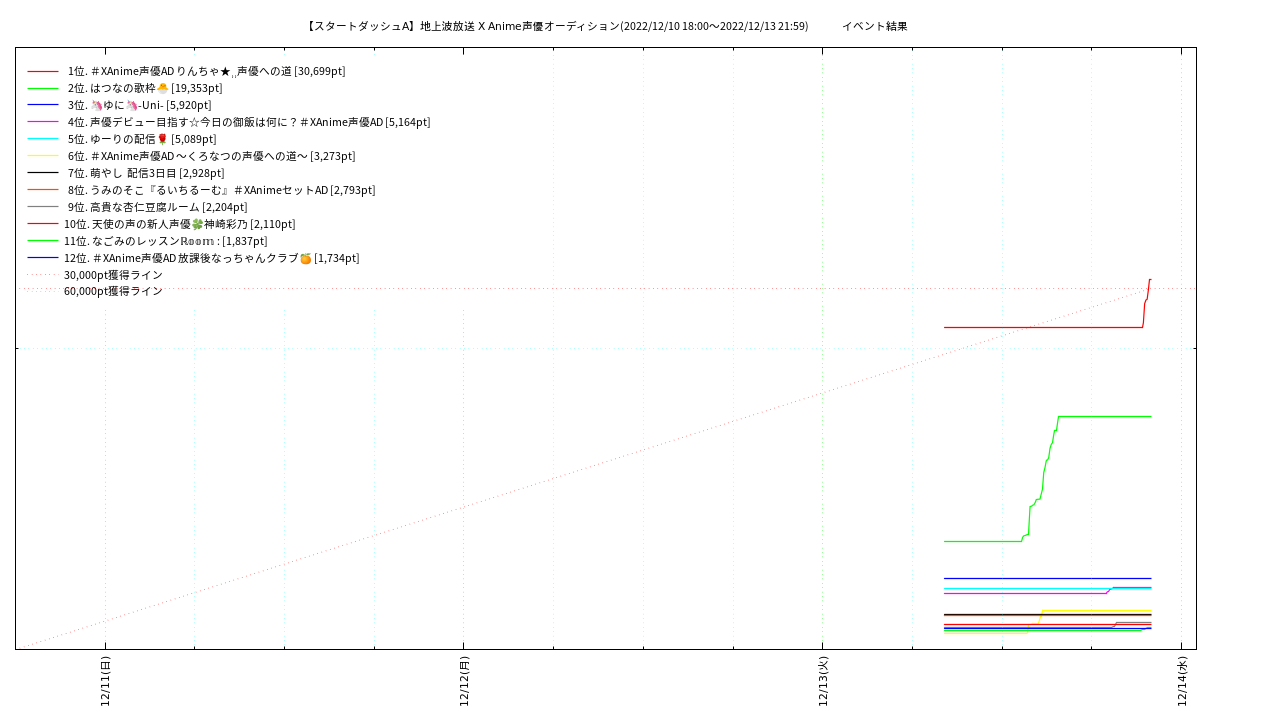This screenshot has height=720, width=1280.
Task: Click the 12/12(月) axis label
Action: (x=464, y=681)
